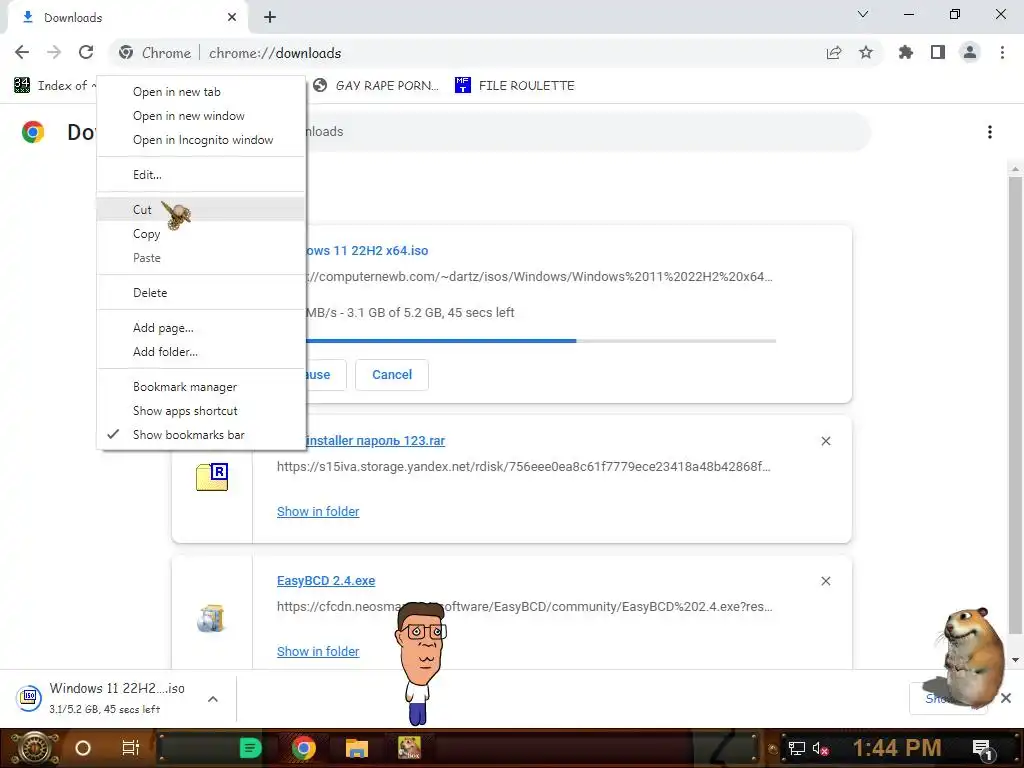Click the RAR archive file icon
This screenshot has width=1024, height=768.
tap(212, 477)
